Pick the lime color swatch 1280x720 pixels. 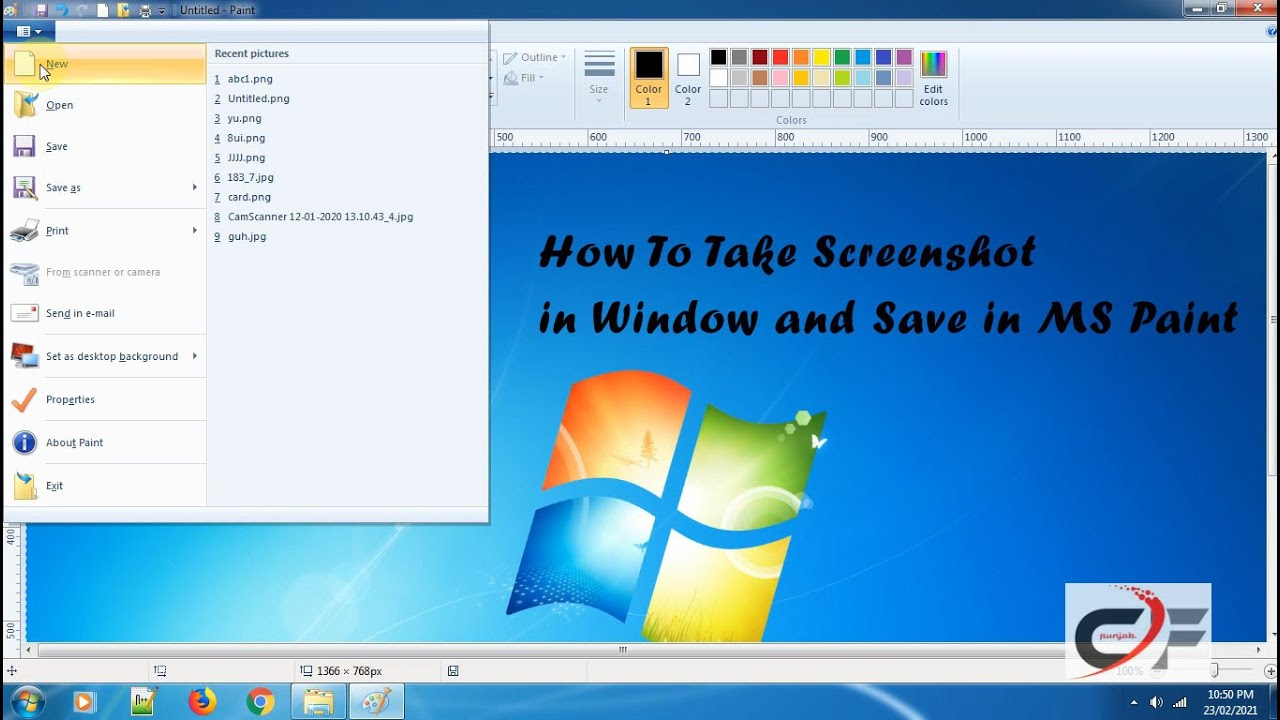coord(842,78)
